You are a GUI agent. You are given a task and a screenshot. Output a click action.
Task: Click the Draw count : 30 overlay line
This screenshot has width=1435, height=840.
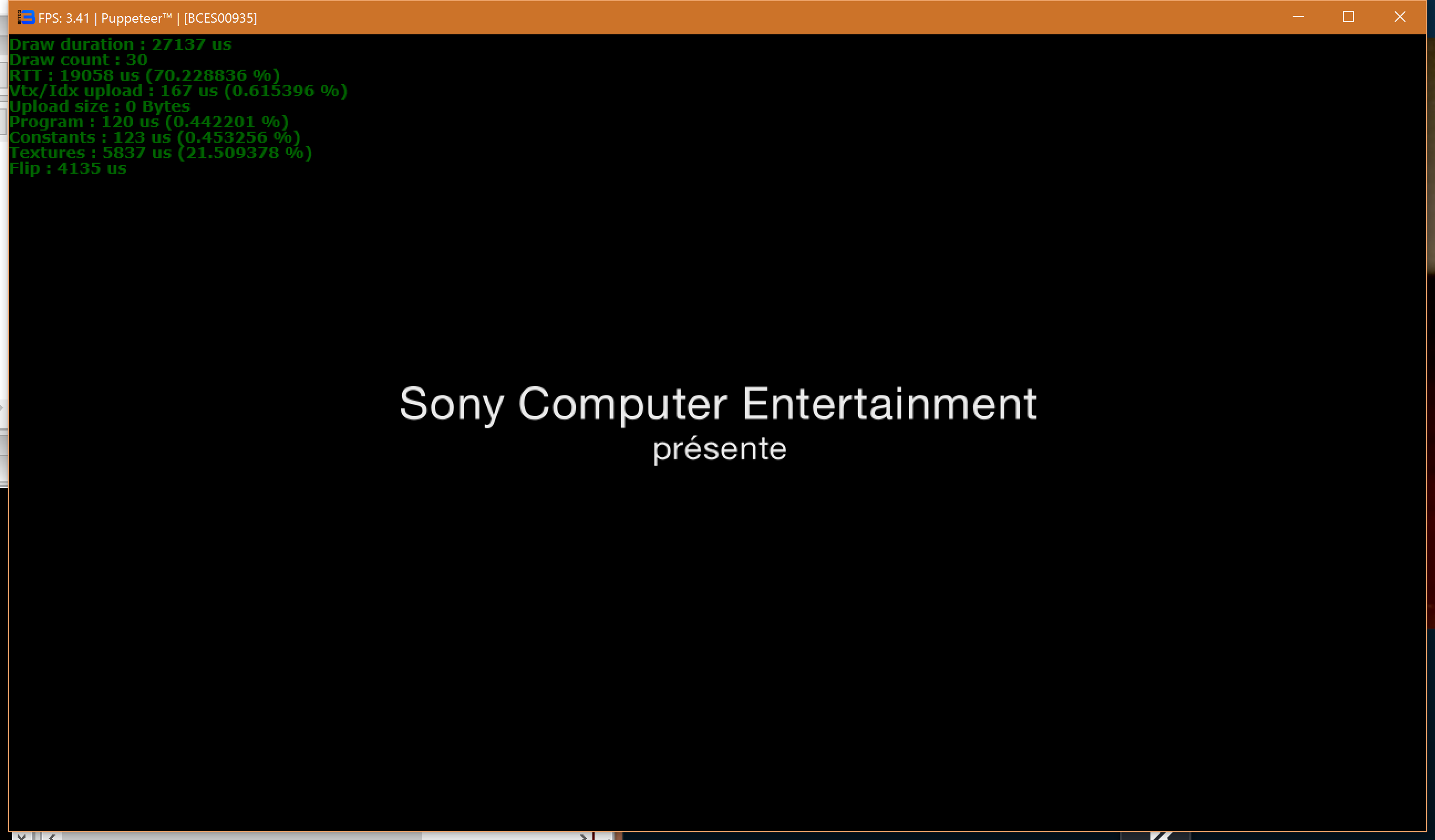click(x=79, y=60)
